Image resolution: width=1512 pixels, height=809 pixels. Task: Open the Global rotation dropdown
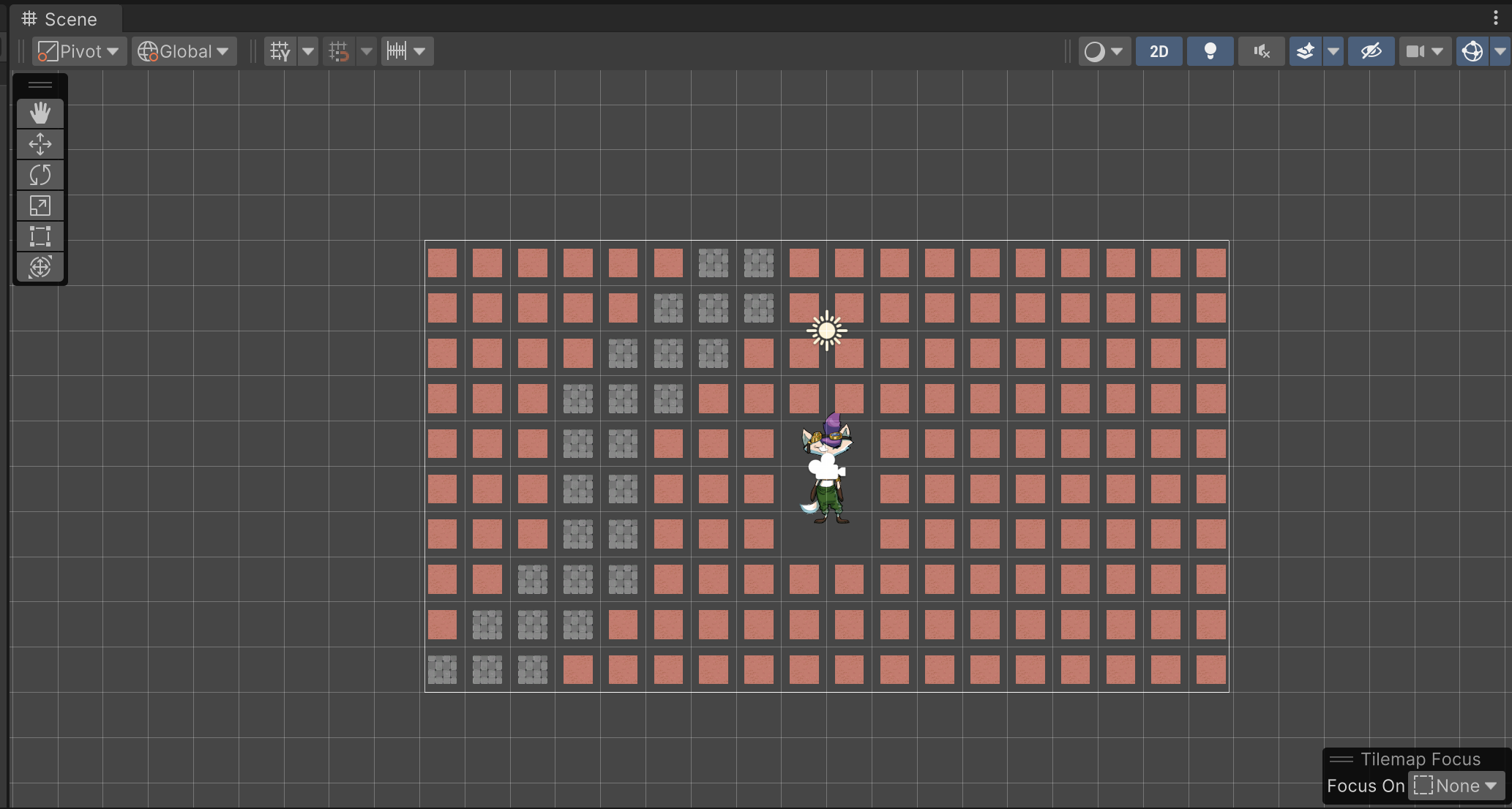tap(184, 51)
